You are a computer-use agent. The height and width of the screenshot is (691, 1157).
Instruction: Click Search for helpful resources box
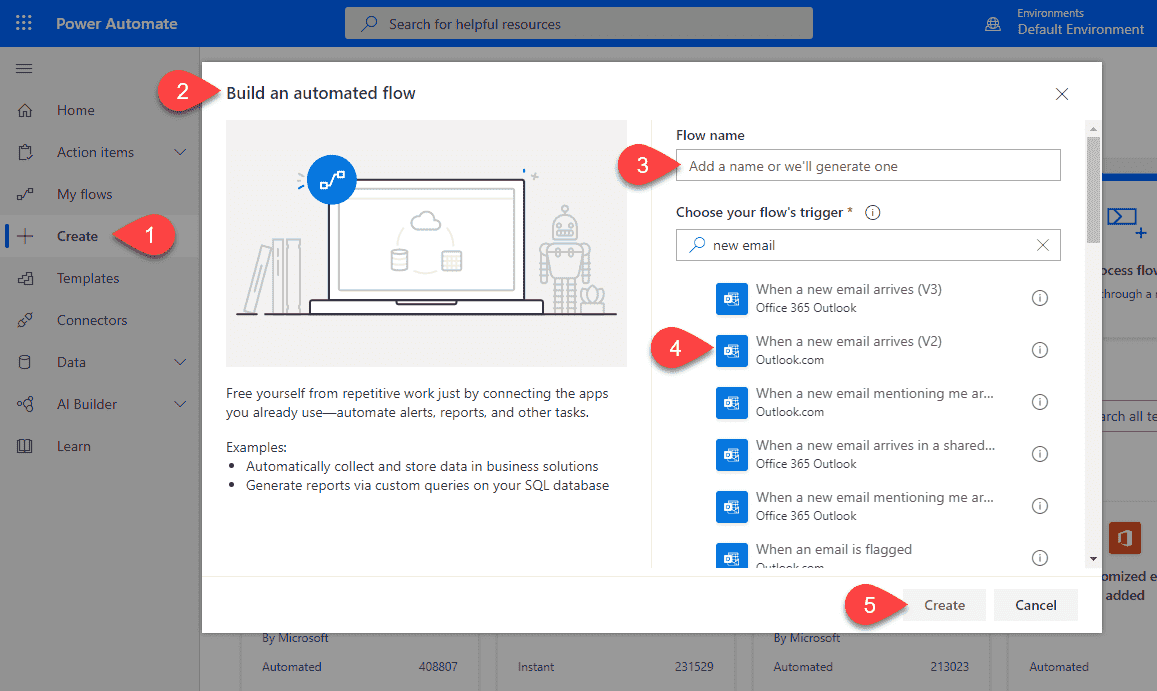(579, 24)
